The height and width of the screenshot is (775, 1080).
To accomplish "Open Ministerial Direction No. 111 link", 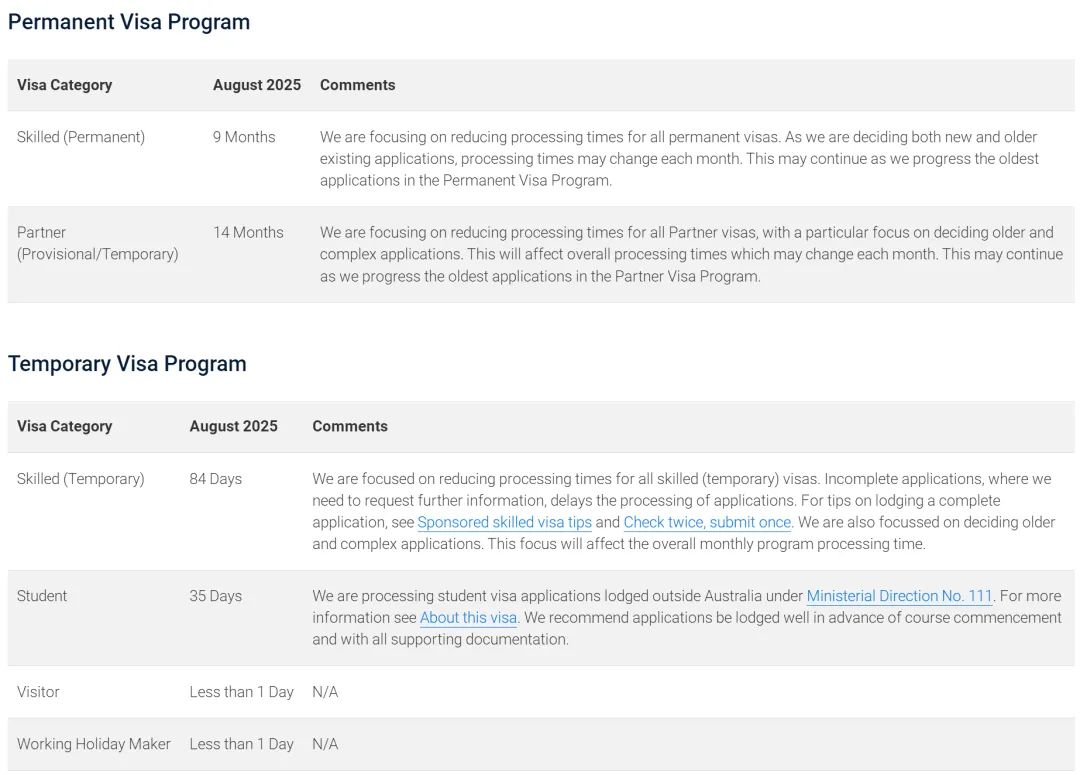I will point(899,596).
